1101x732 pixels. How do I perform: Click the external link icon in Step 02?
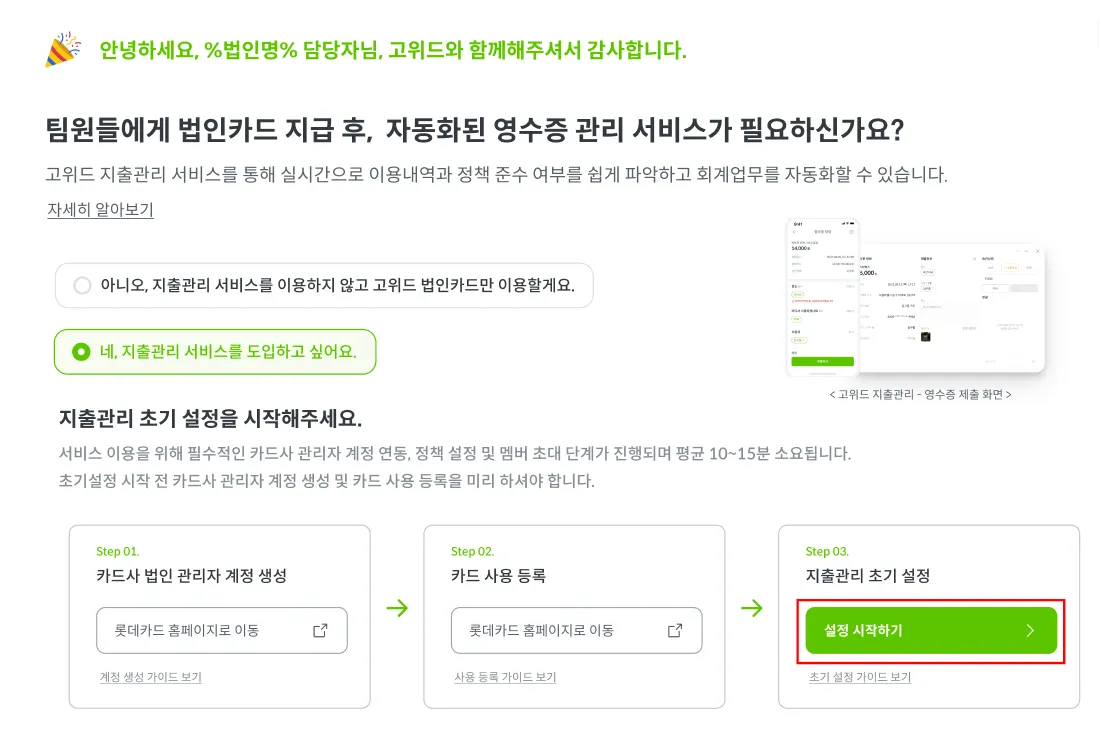pyautogui.click(x=675, y=630)
